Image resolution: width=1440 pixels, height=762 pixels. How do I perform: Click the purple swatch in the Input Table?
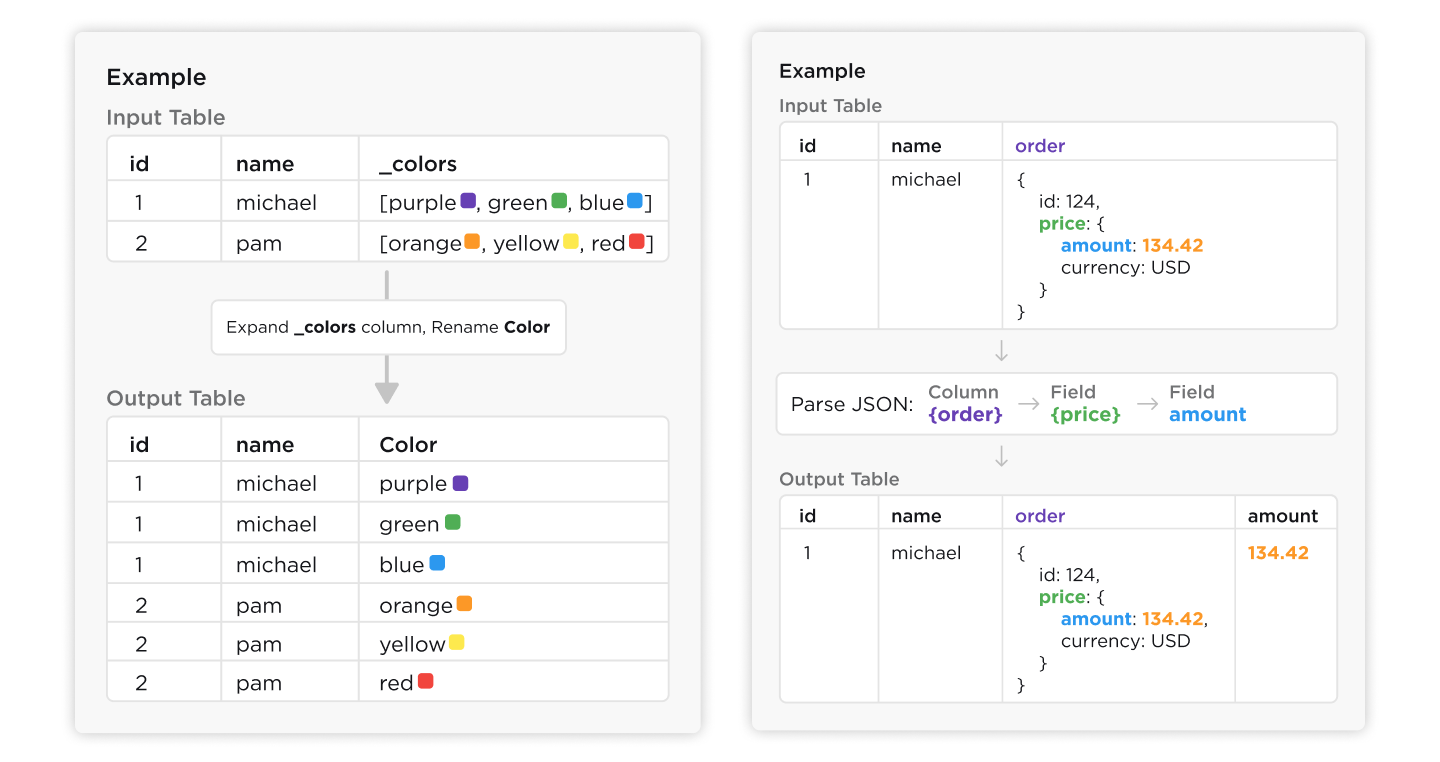click(468, 201)
